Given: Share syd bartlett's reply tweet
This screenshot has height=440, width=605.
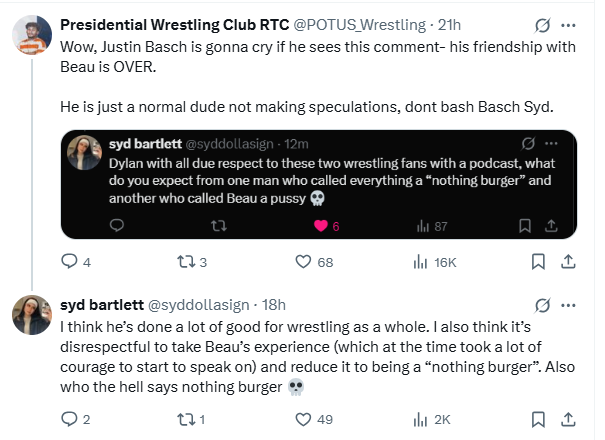Looking at the screenshot, I should click(568, 419).
